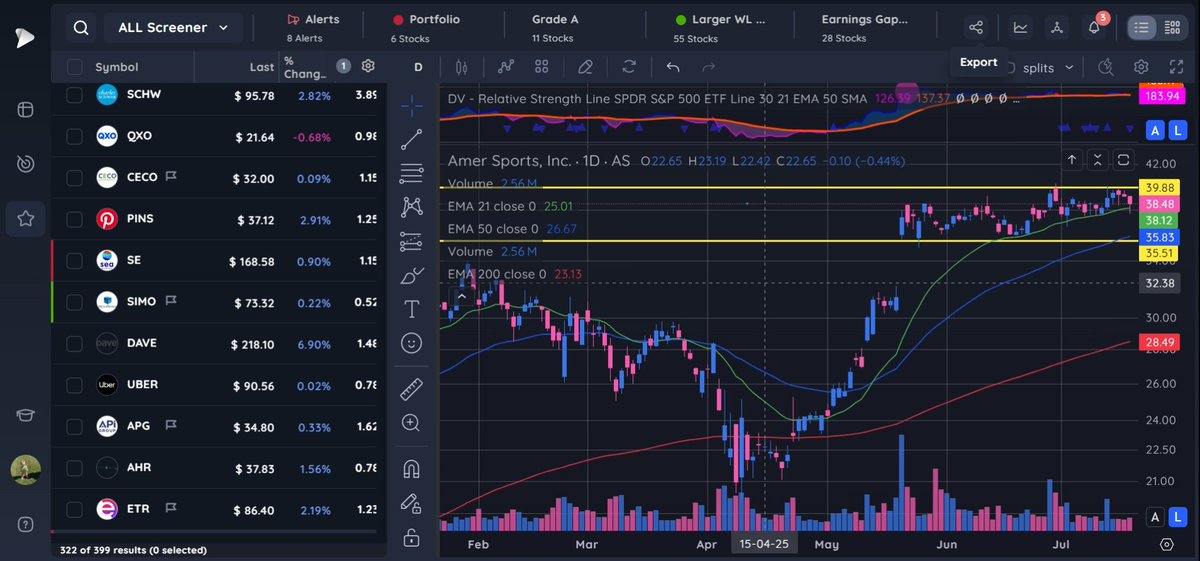Open the Export share icon
This screenshot has height=561, width=1200.
(x=977, y=28)
